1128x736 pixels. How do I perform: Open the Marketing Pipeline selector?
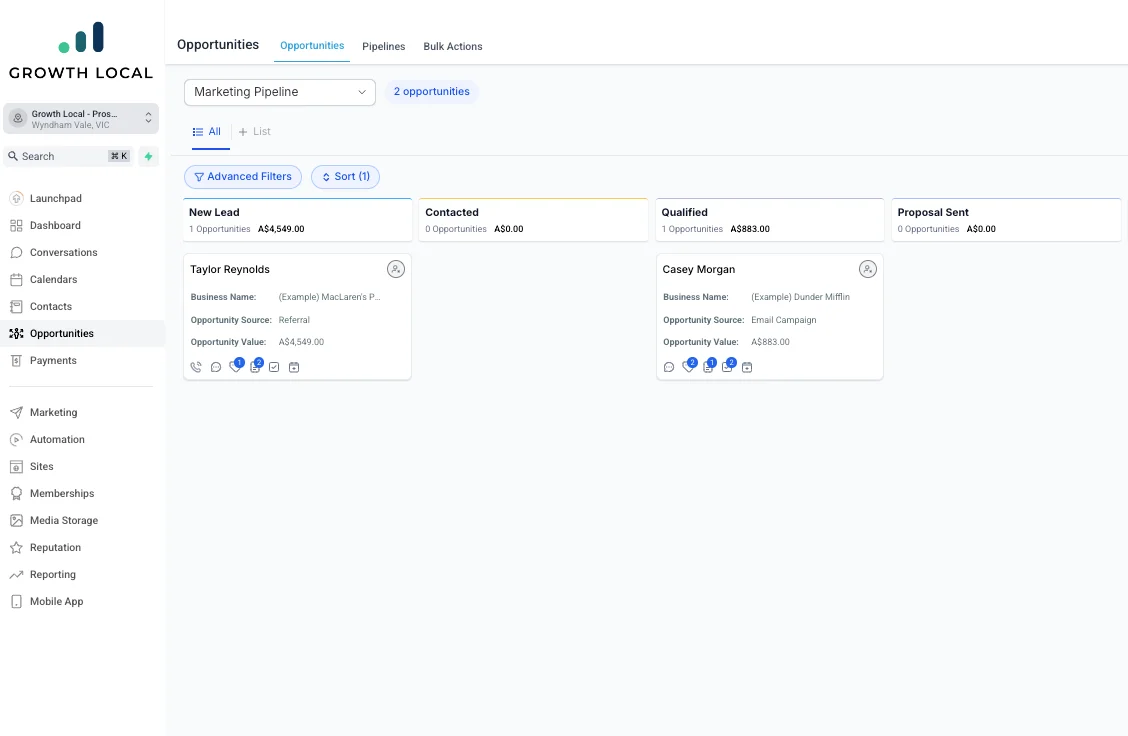click(279, 92)
